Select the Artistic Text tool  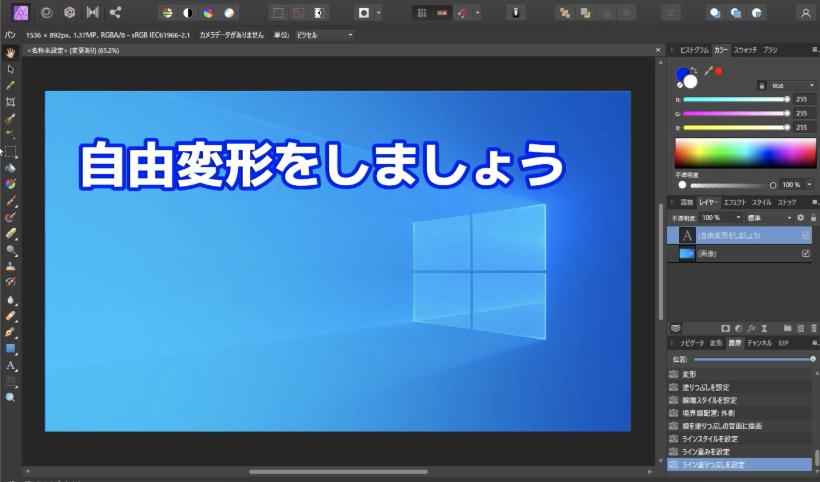[10, 365]
